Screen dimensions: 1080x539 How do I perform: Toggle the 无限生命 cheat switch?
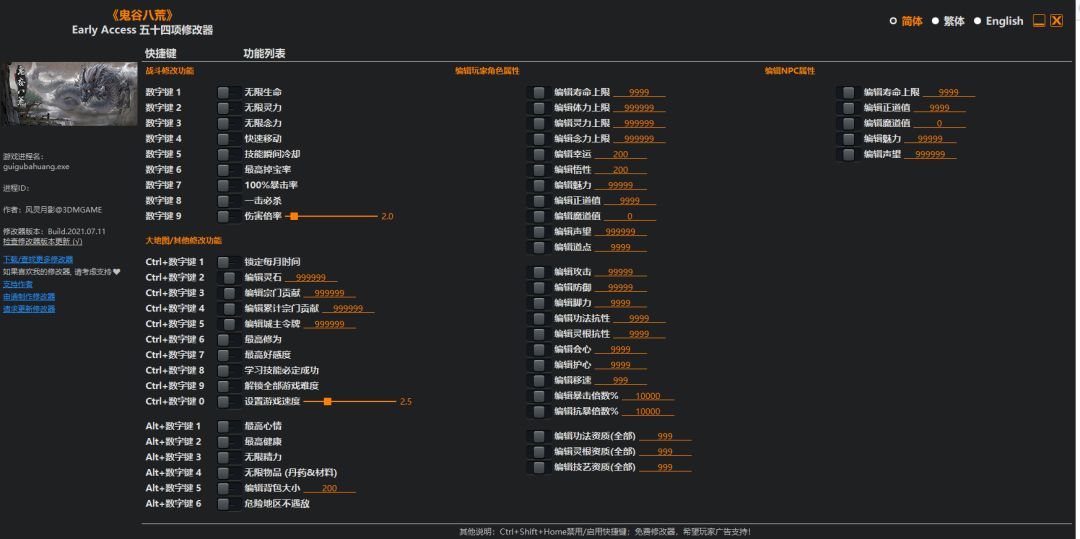225,92
